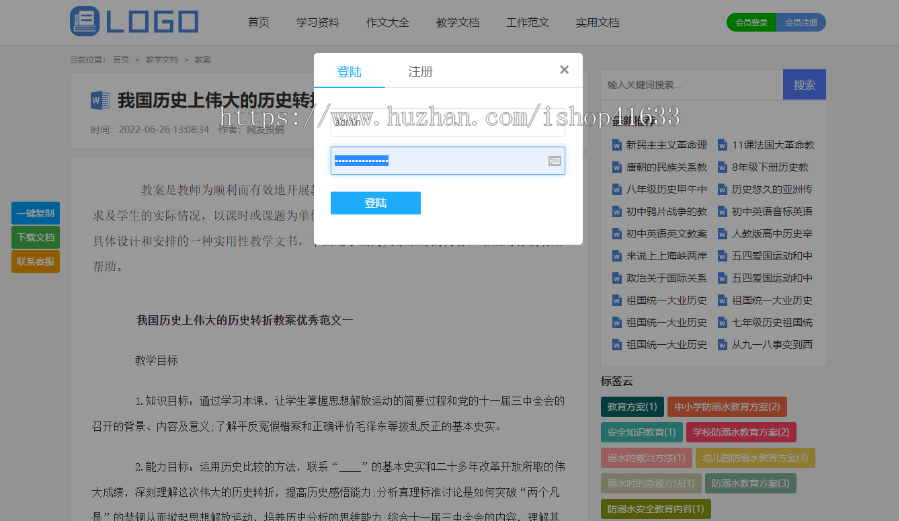Click the blue 登陆 submit button
This screenshot has width=900, height=521.
click(x=375, y=203)
